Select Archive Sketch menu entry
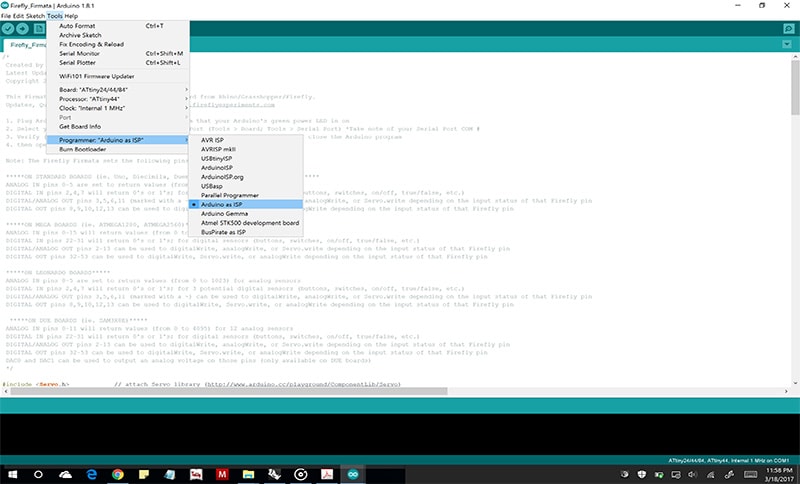The width and height of the screenshot is (800, 484). click(x=118, y=35)
